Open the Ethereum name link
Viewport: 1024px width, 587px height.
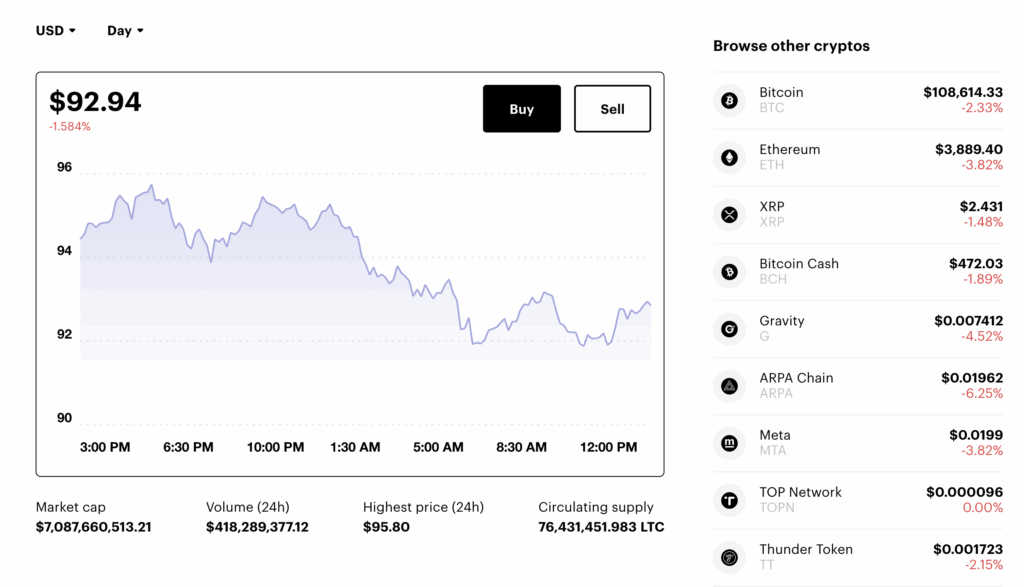[789, 149]
